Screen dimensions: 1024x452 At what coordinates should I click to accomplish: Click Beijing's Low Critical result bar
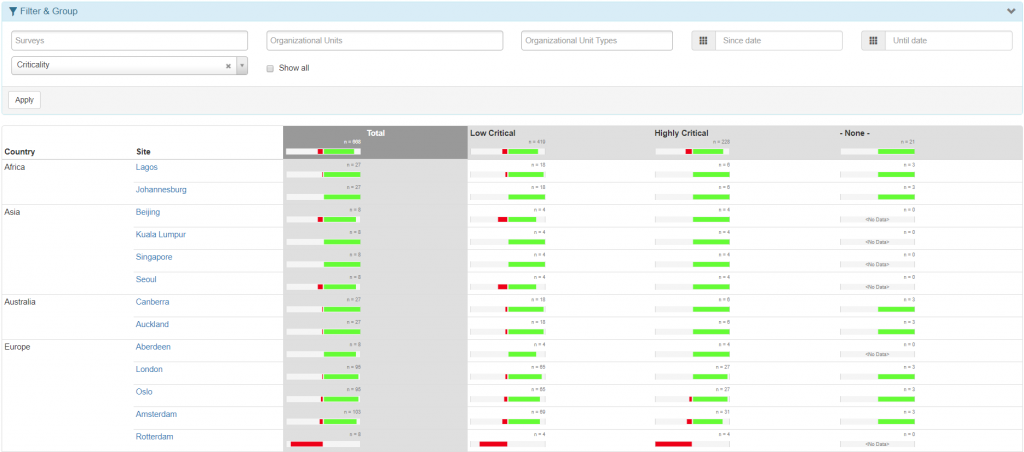[x=516, y=219]
